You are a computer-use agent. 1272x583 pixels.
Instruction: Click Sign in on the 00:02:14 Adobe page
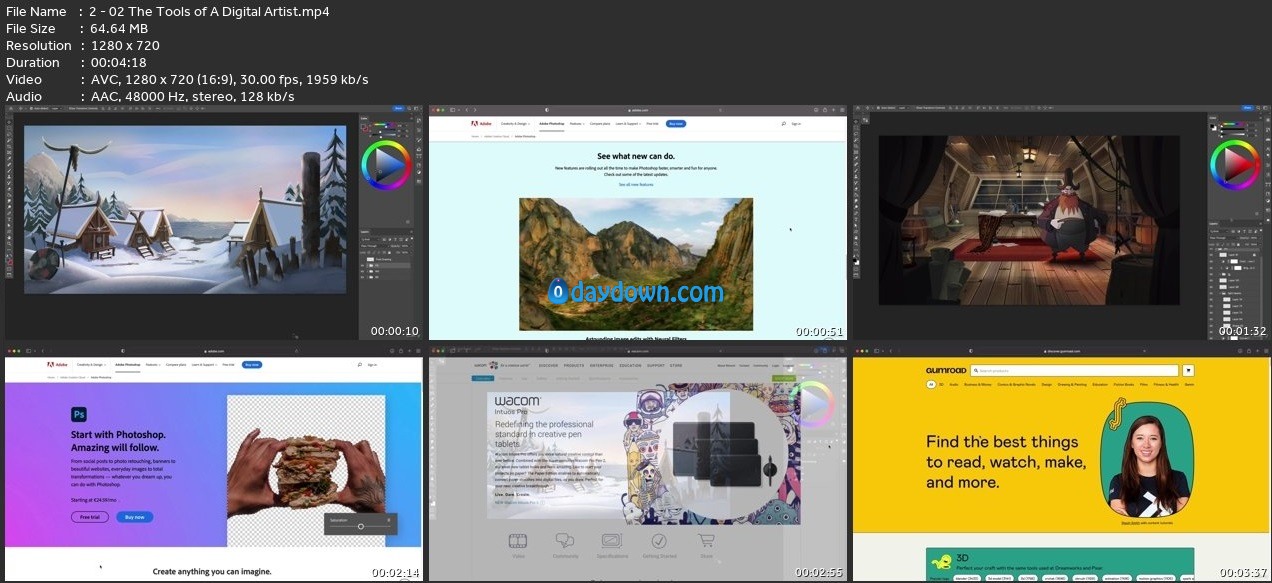point(372,365)
